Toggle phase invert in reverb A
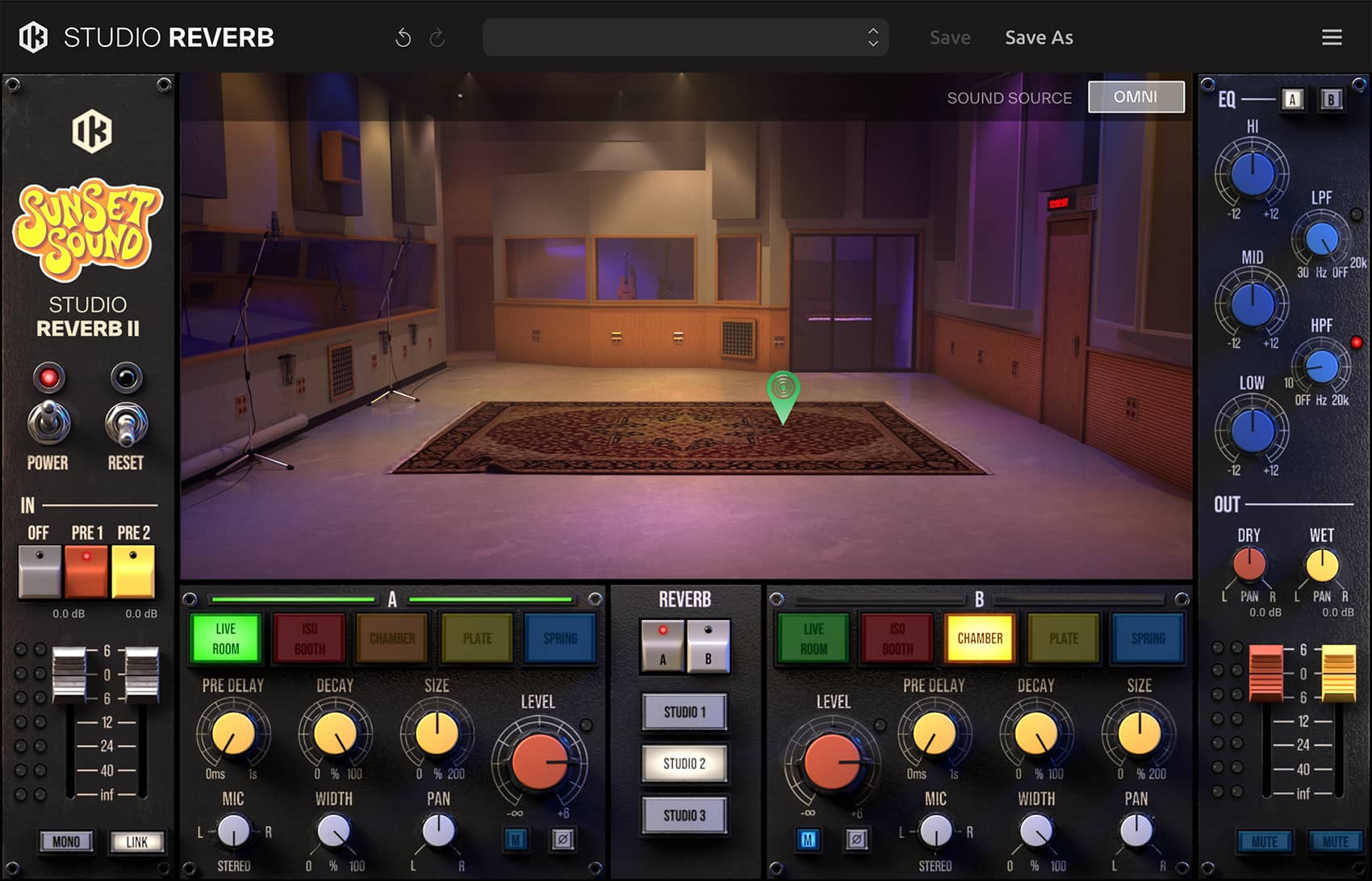 pos(563,840)
